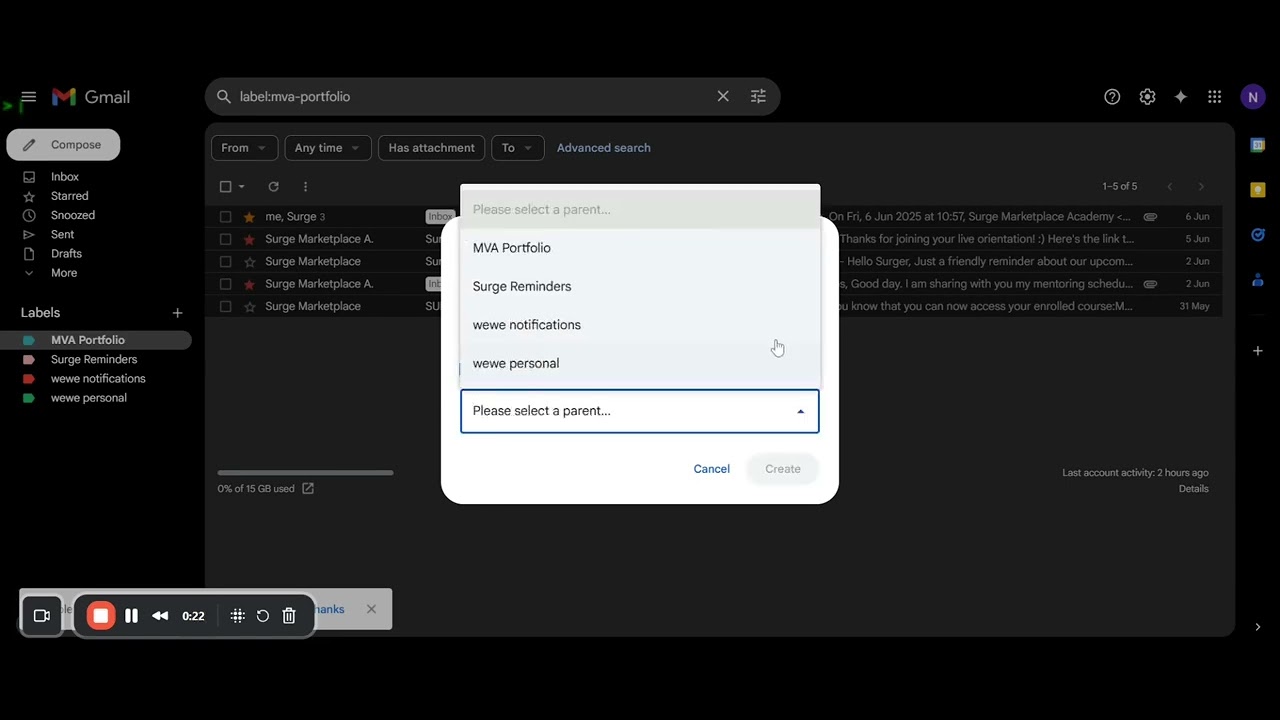Screen dimensions: 1280x720
Task: Hide side panel arrow at bottom right
Action: 1258,627
